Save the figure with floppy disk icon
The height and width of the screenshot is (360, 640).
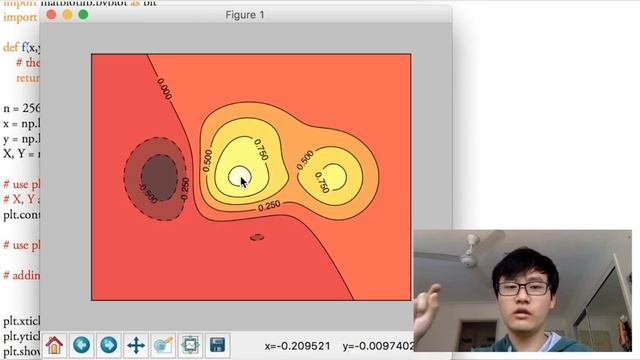tap(218, 345)
